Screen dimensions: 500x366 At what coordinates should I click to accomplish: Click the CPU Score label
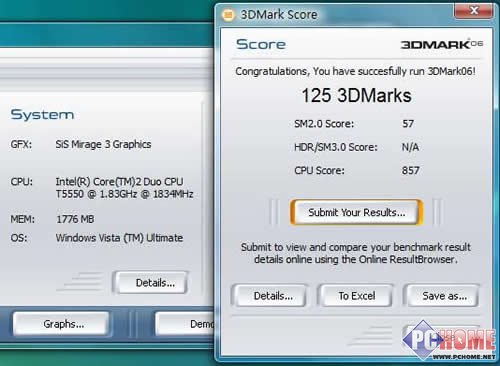[319, 171]
